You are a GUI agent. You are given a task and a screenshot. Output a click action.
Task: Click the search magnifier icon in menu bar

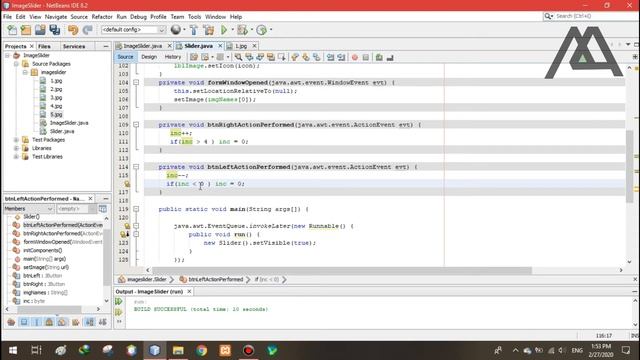tap(548, 16)
